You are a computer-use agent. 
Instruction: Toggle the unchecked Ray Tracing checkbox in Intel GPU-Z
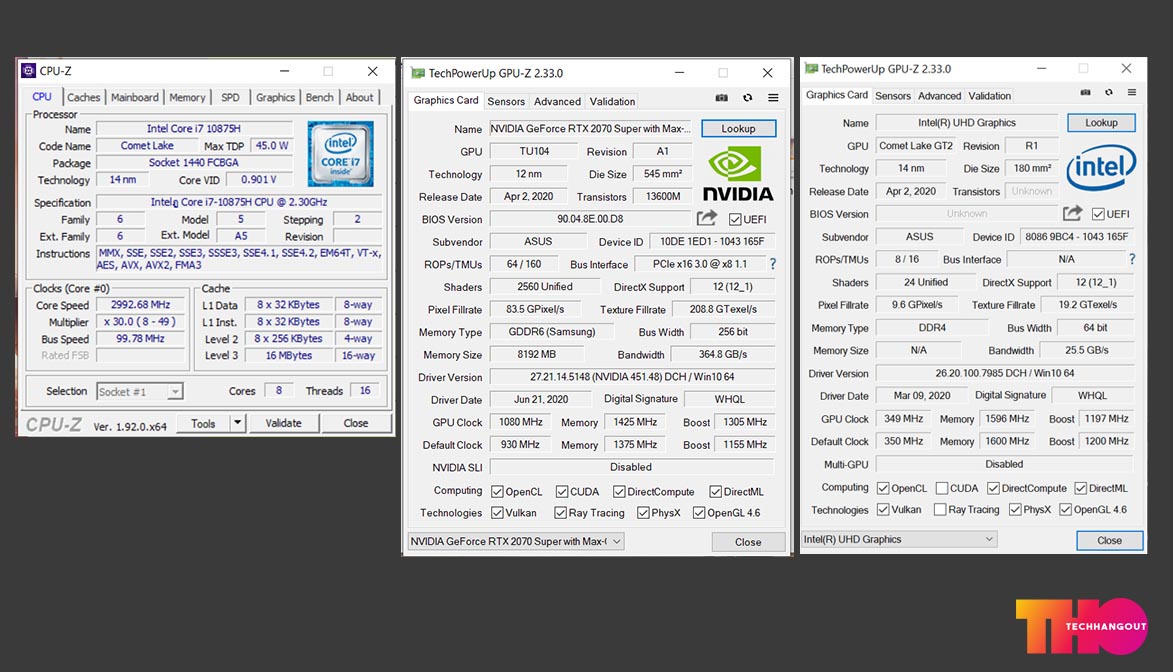[x=940, y=510]
